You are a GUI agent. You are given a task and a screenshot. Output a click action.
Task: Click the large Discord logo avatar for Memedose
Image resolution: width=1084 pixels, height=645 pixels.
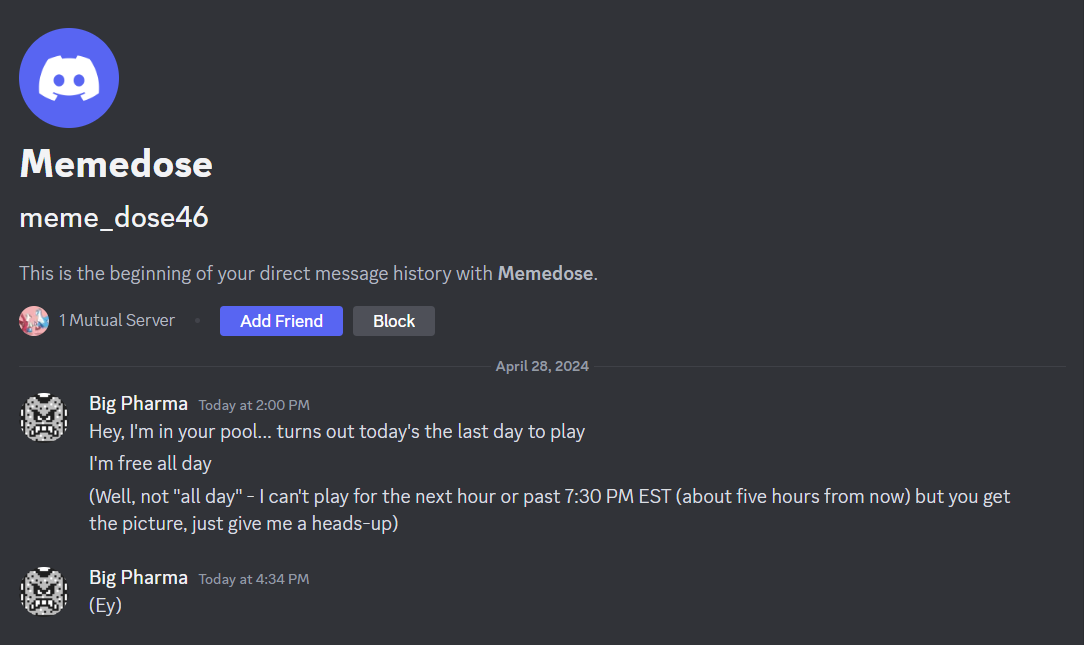[69, 78]
